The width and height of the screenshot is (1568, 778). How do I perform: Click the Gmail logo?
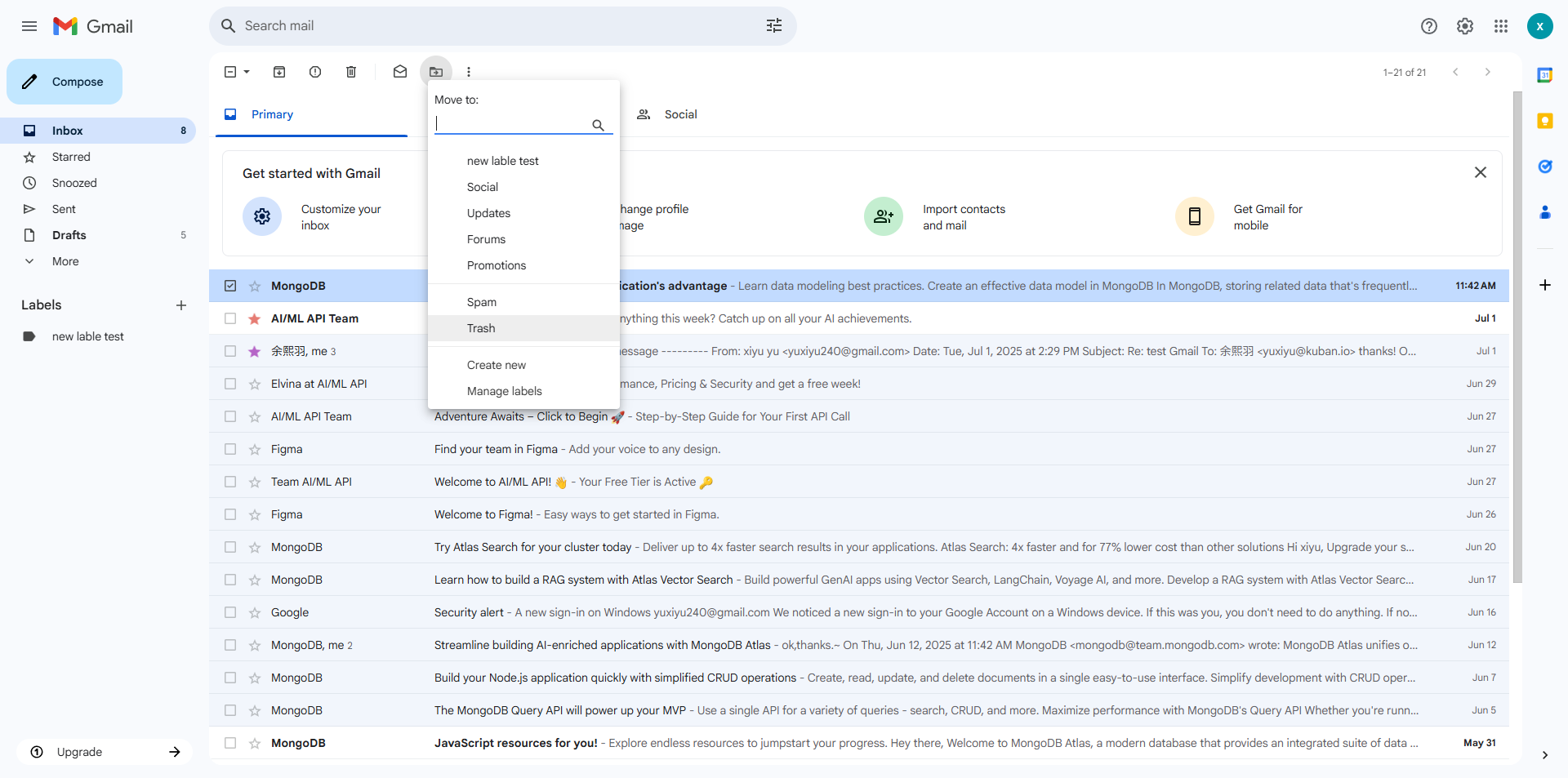[x=93, y=26]
